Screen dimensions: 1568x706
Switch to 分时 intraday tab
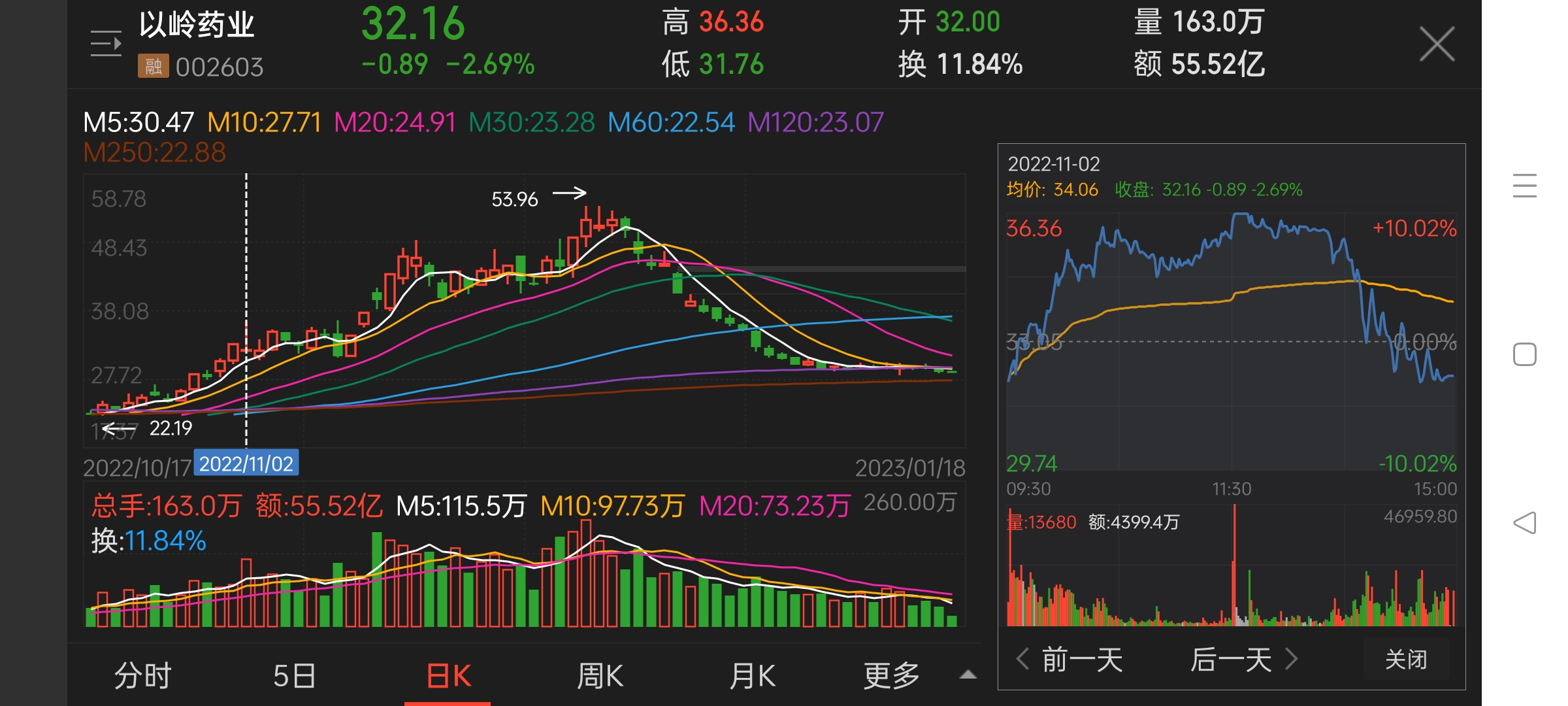[143, 675]
